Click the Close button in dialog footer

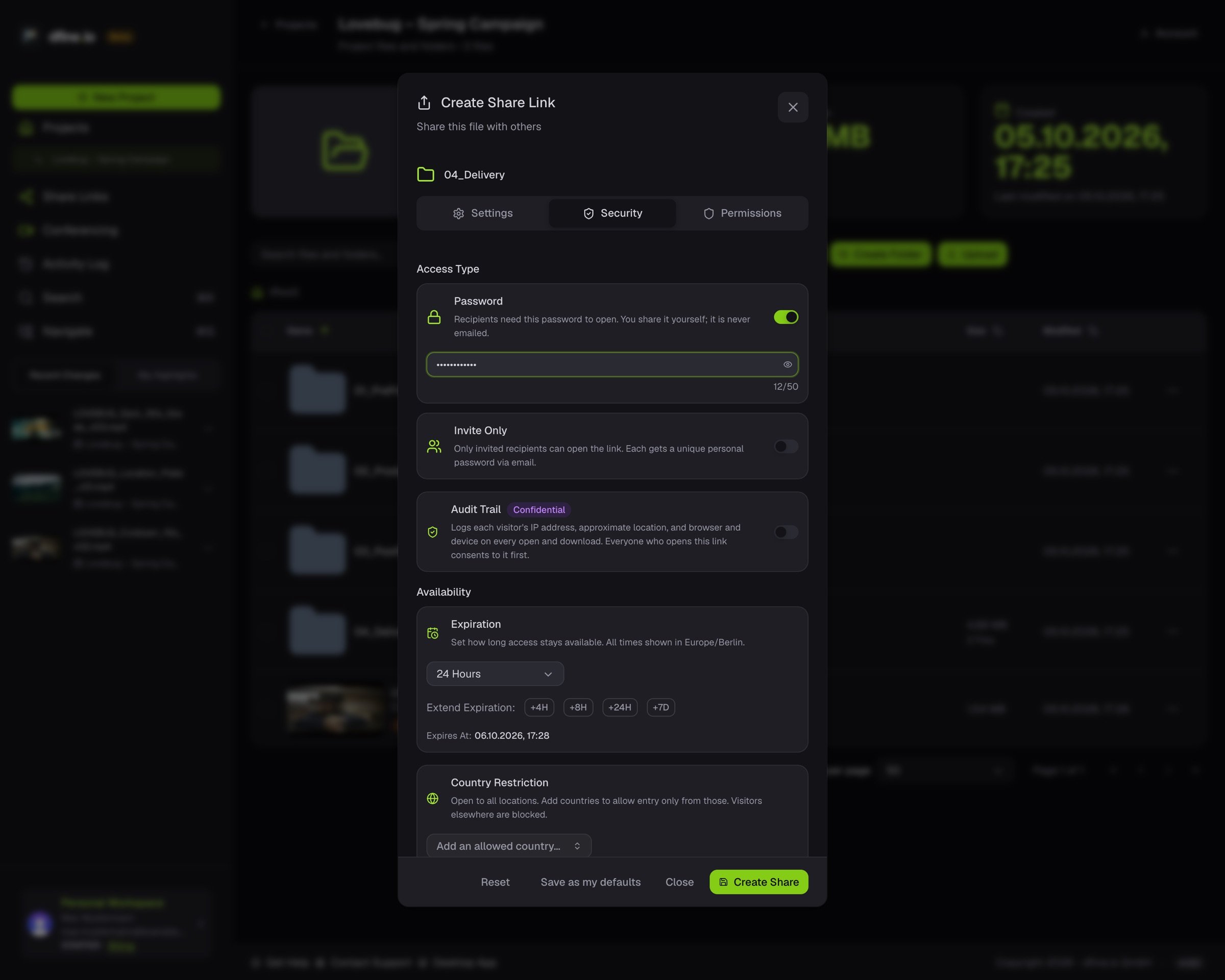tap(679, 881)
